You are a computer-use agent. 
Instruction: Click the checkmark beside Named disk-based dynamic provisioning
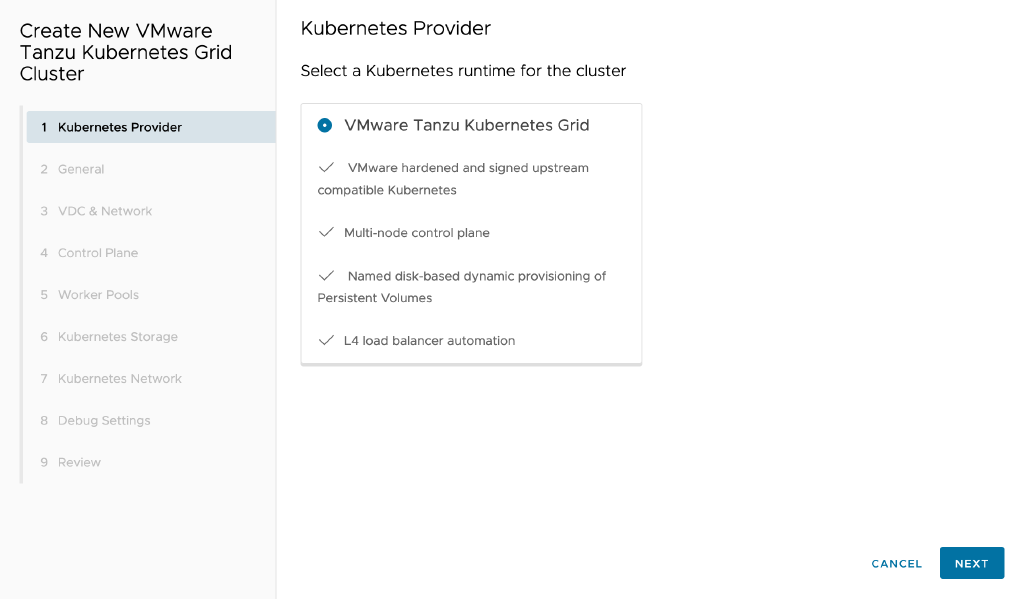click(327, 276)
